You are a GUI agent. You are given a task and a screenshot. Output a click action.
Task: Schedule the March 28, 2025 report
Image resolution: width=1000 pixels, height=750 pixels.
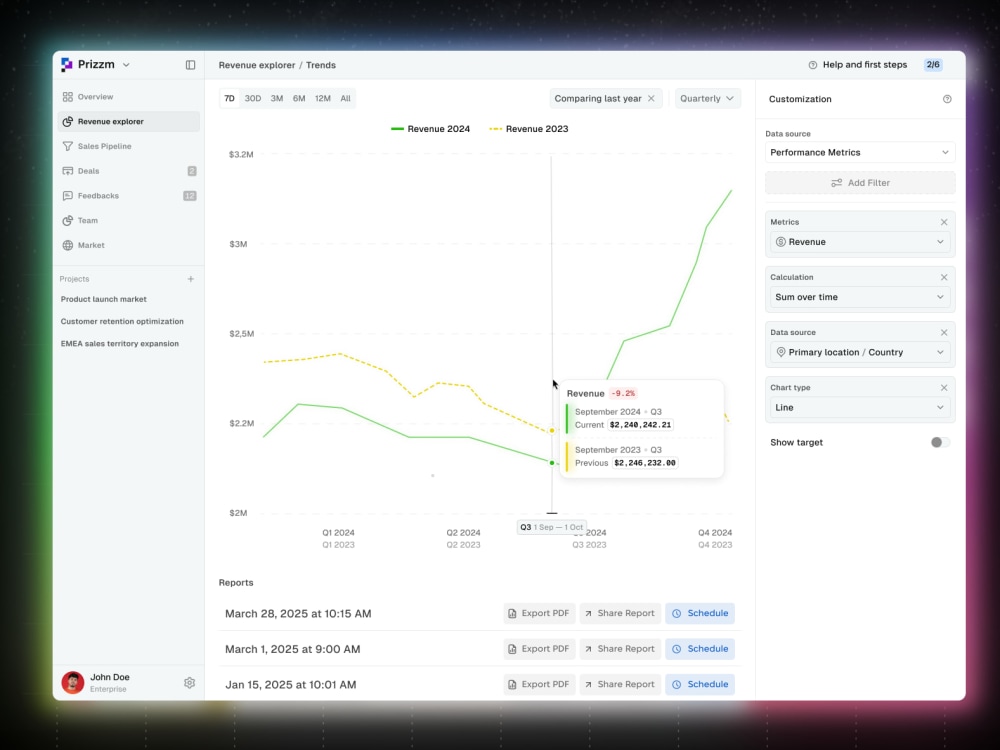[700, 614]
